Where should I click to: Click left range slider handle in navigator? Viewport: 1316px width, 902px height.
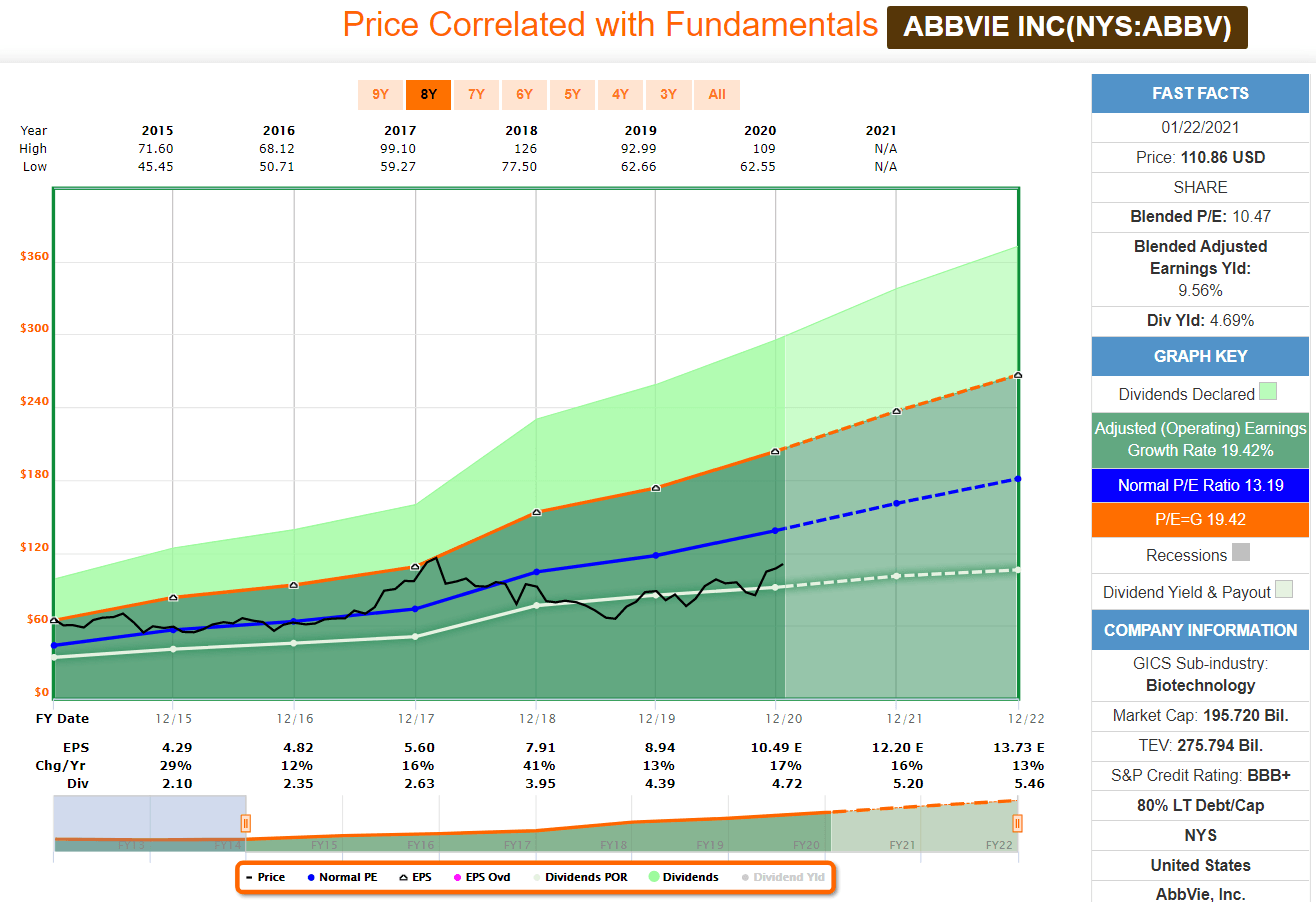click(x=245, y=823)
